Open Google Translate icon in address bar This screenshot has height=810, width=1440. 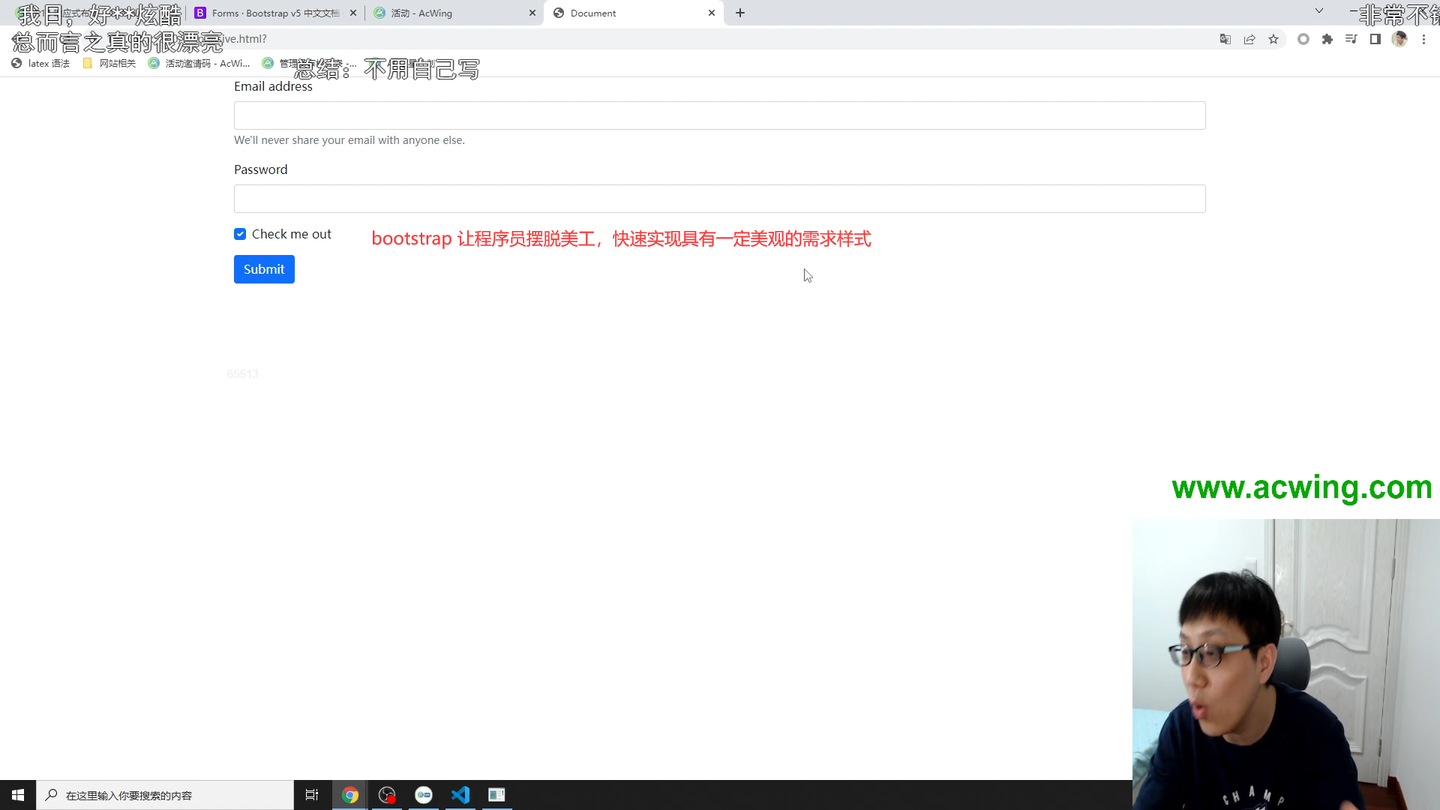click(1225, 37)
